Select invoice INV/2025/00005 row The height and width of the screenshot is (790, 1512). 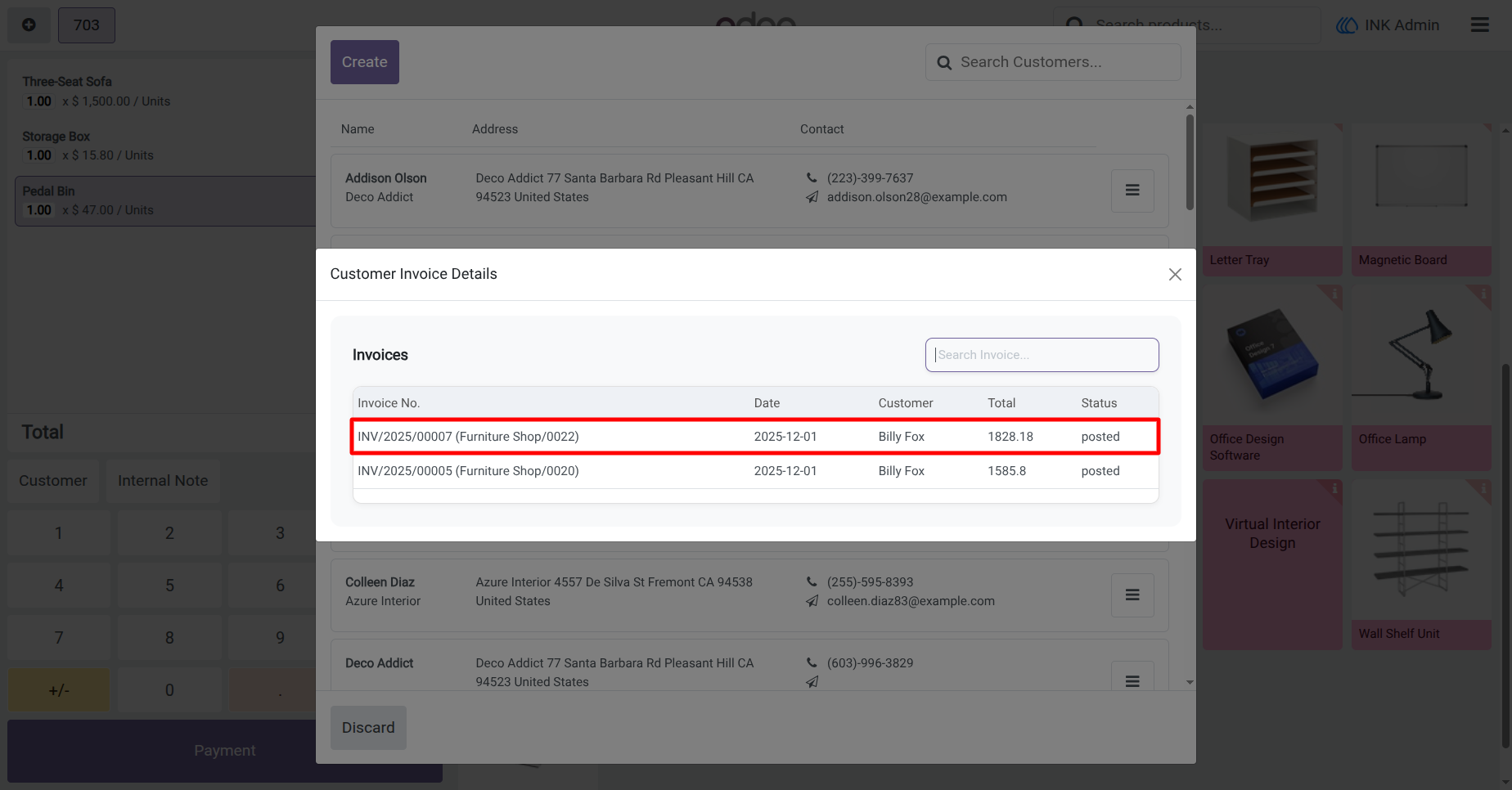pyautogui.click(x=755, y=471)
